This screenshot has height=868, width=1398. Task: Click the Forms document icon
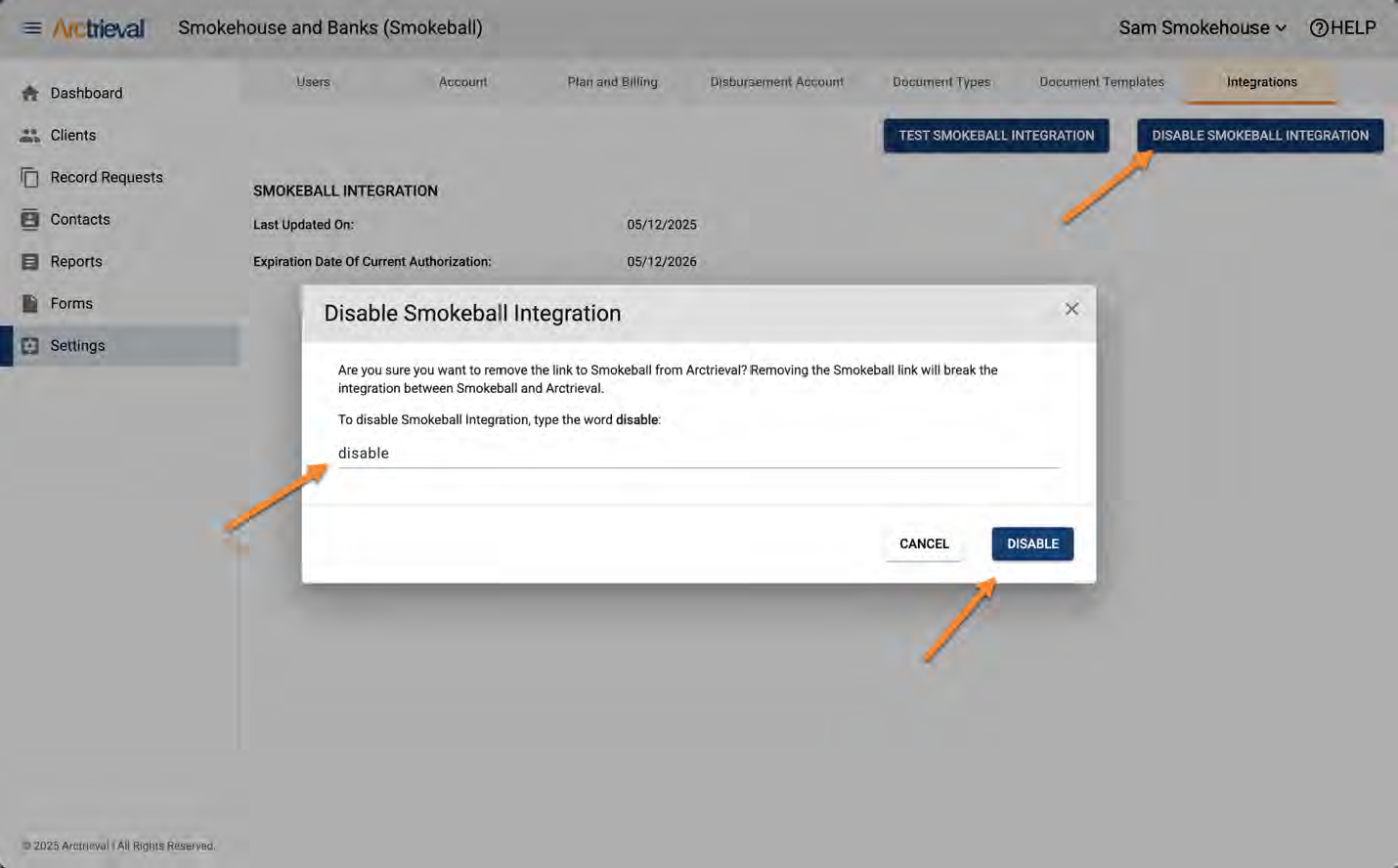(30, 303)
